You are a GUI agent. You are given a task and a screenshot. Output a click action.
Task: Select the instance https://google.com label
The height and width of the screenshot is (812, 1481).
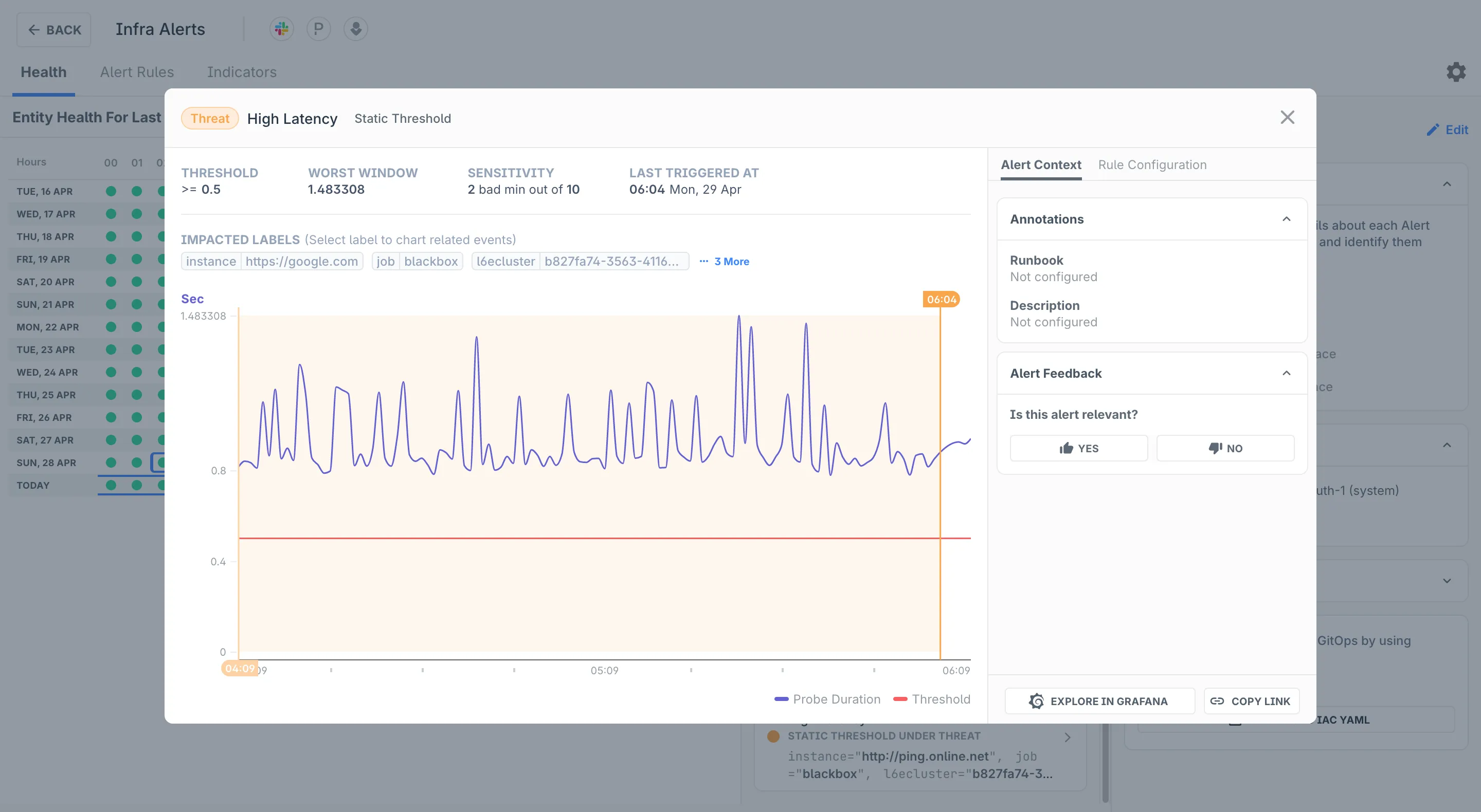272,262
